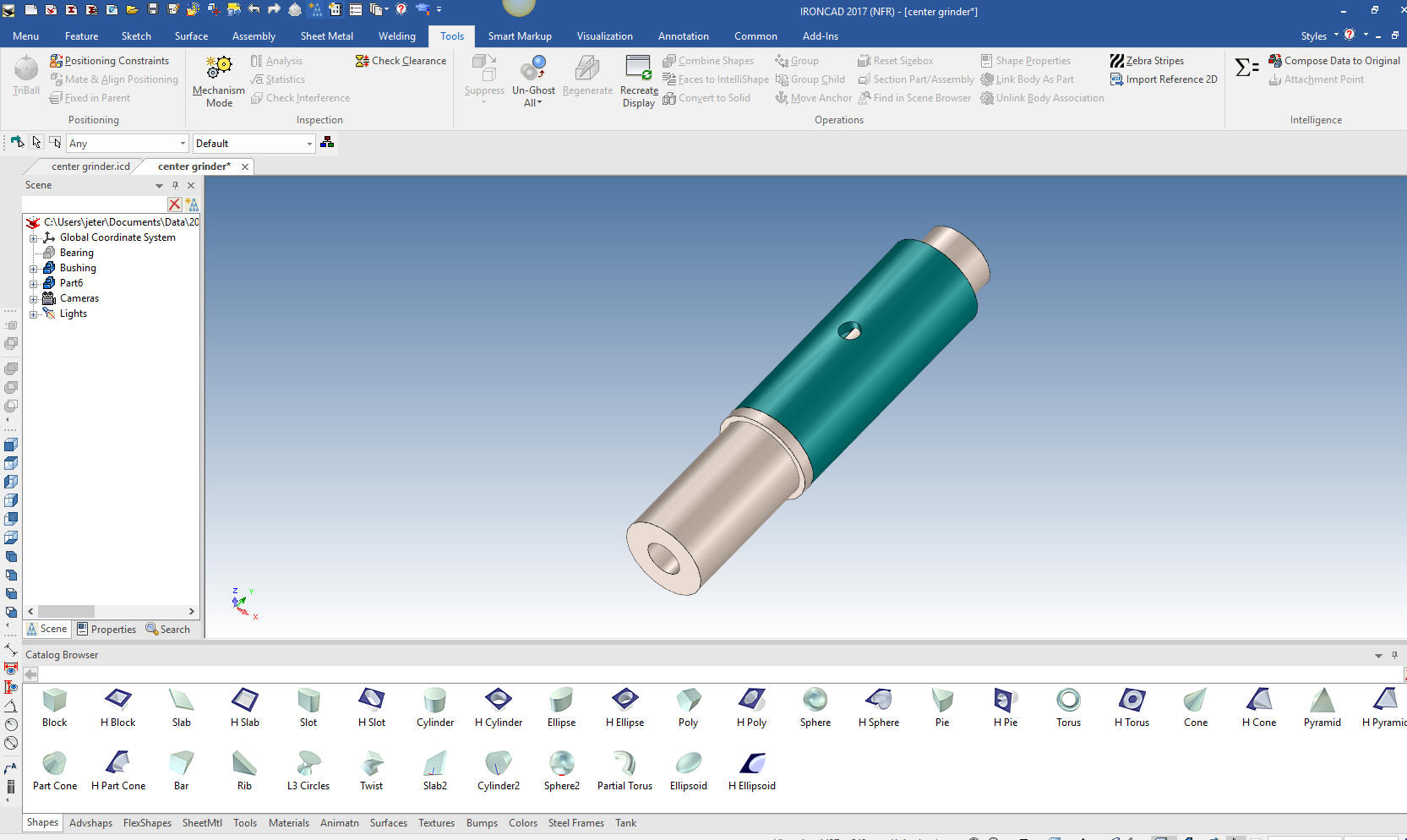
Task: Select the Ellipsoid catalog shape
Action: pyautogui.click(x=689, y=771)
